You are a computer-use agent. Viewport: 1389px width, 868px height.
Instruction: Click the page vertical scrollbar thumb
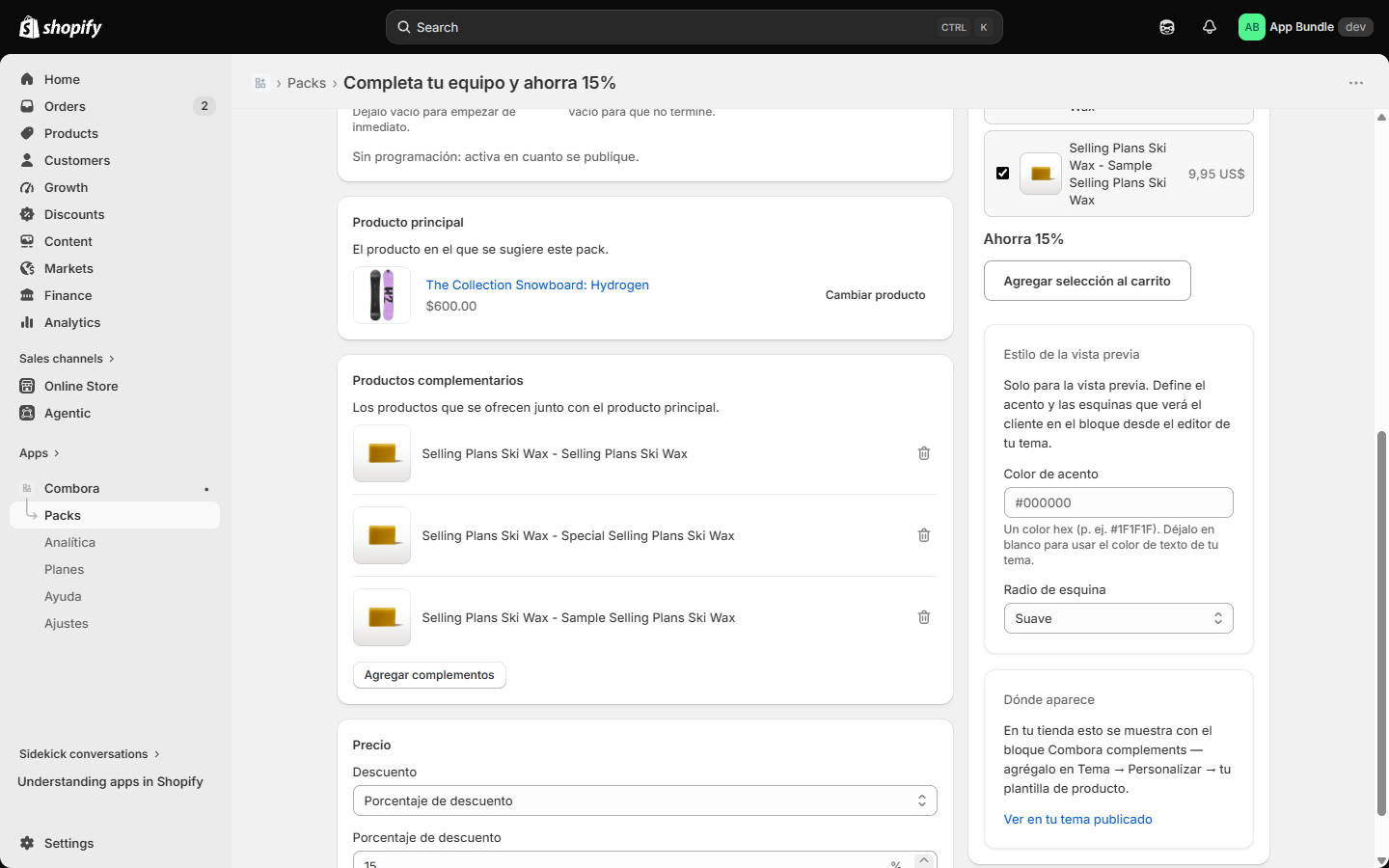1381,623
